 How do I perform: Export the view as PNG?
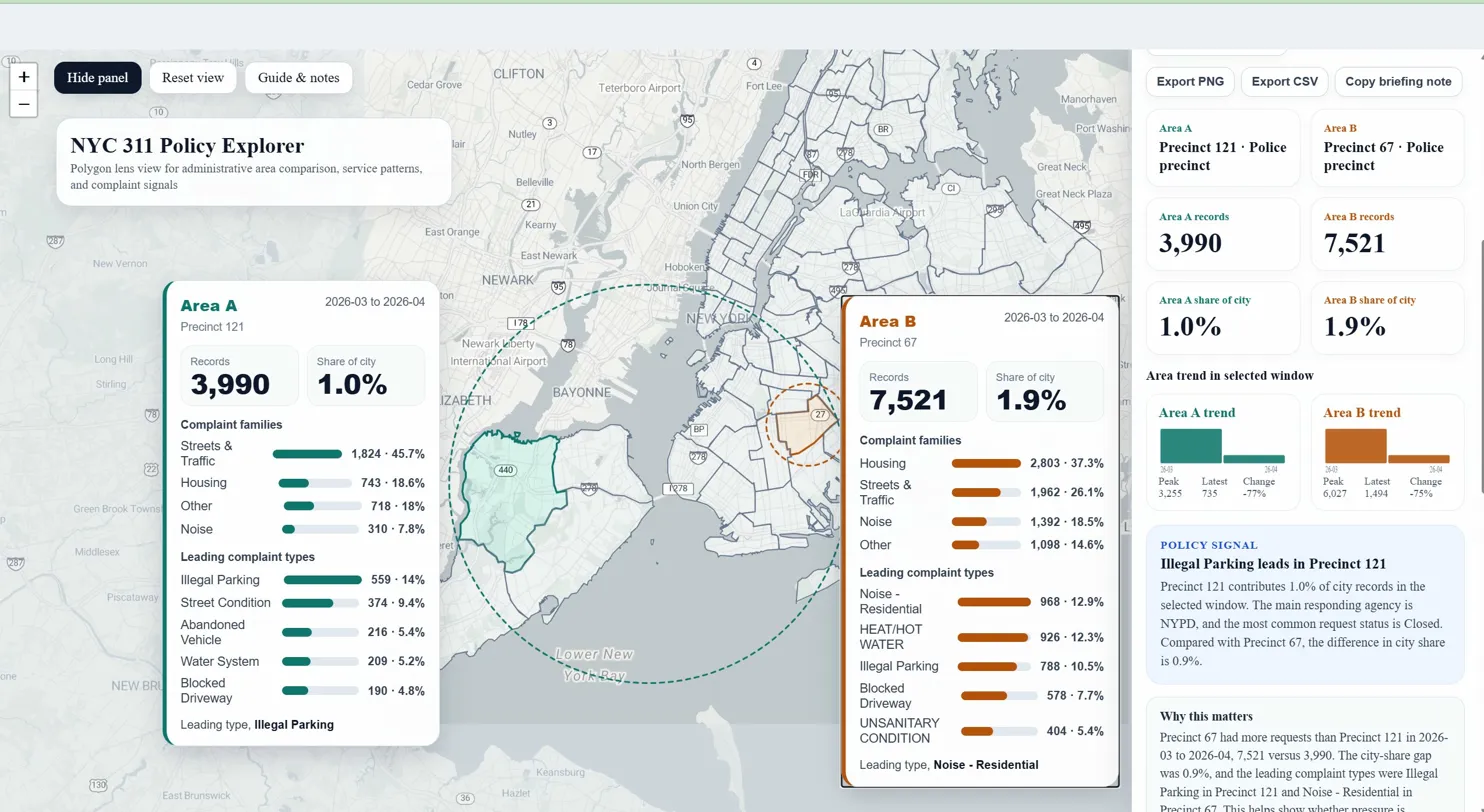pyautogui.click(x=1189, y=81)
